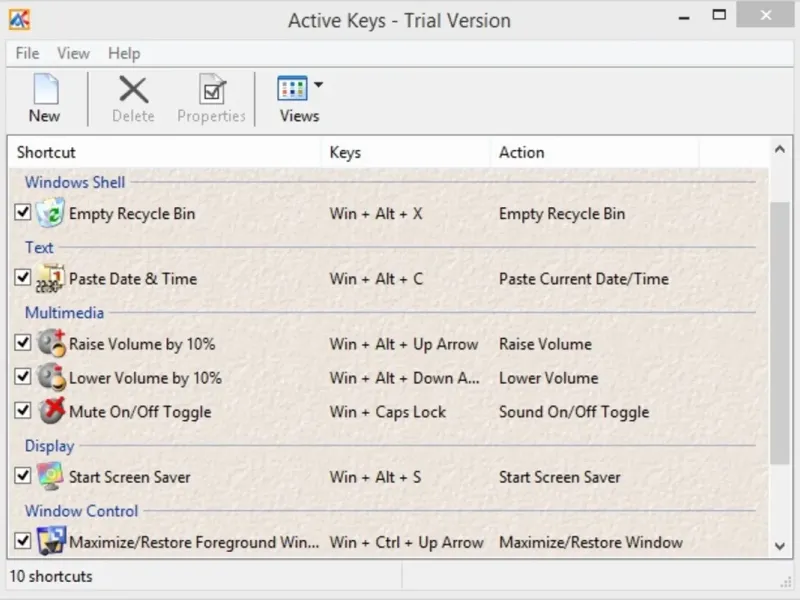The image size is (800, 600).
Task: Click the 'Lower Volume' action cell
Action: click(548, 378)
